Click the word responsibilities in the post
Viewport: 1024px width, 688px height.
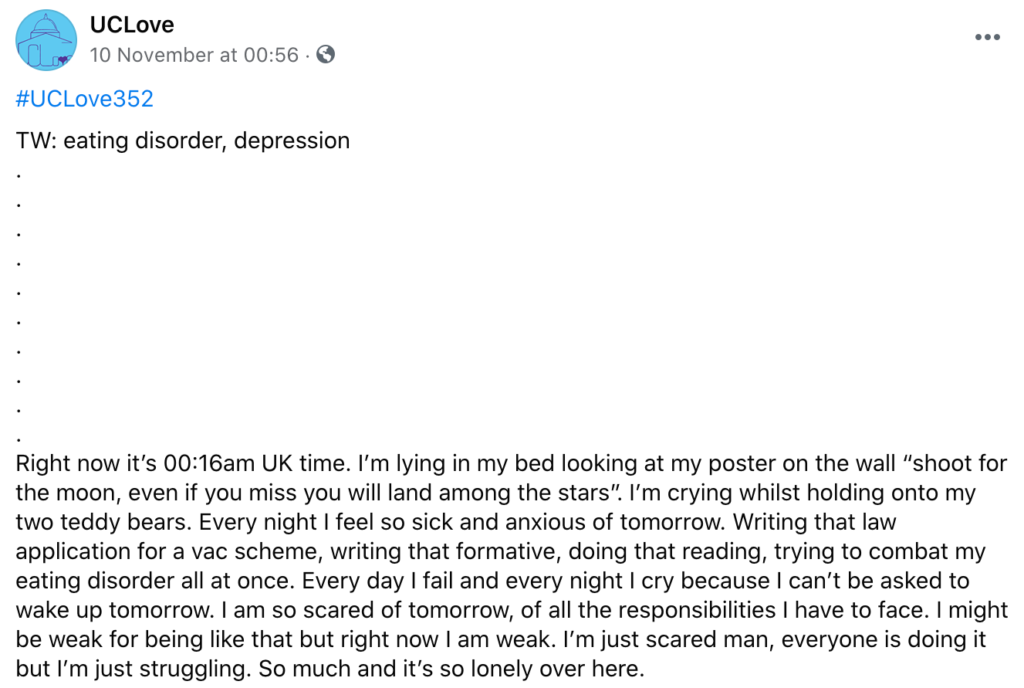coord(697,610)
